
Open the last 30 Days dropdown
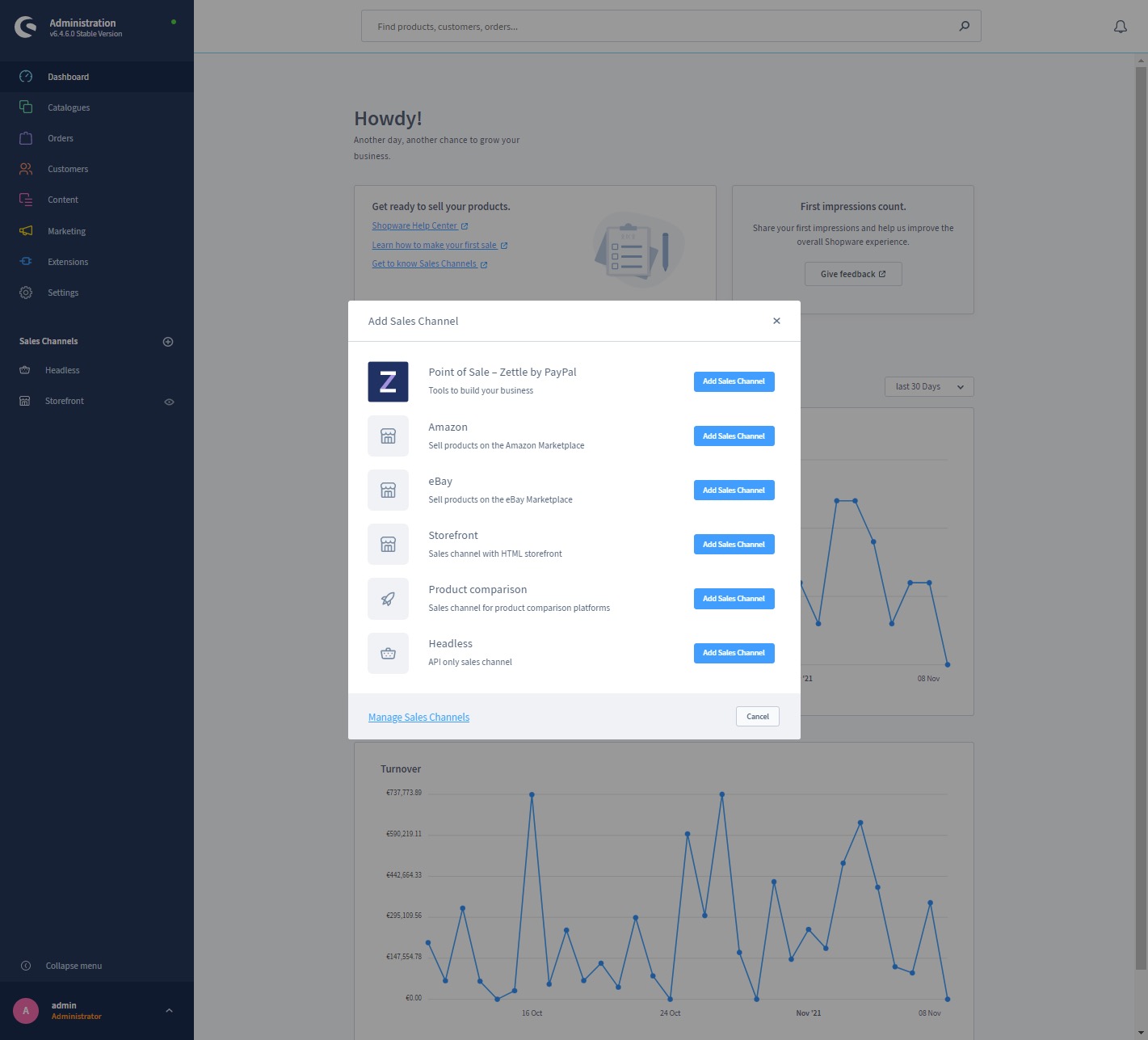coord(929,387)
